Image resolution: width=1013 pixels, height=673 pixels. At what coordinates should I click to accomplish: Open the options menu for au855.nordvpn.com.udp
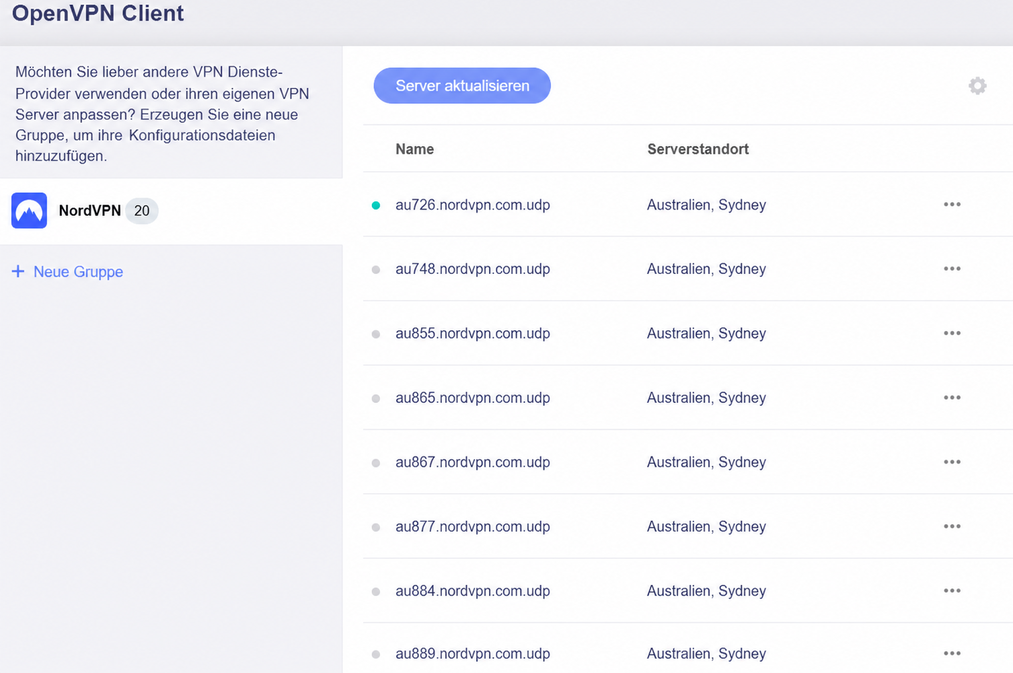(x=952, y=333)
